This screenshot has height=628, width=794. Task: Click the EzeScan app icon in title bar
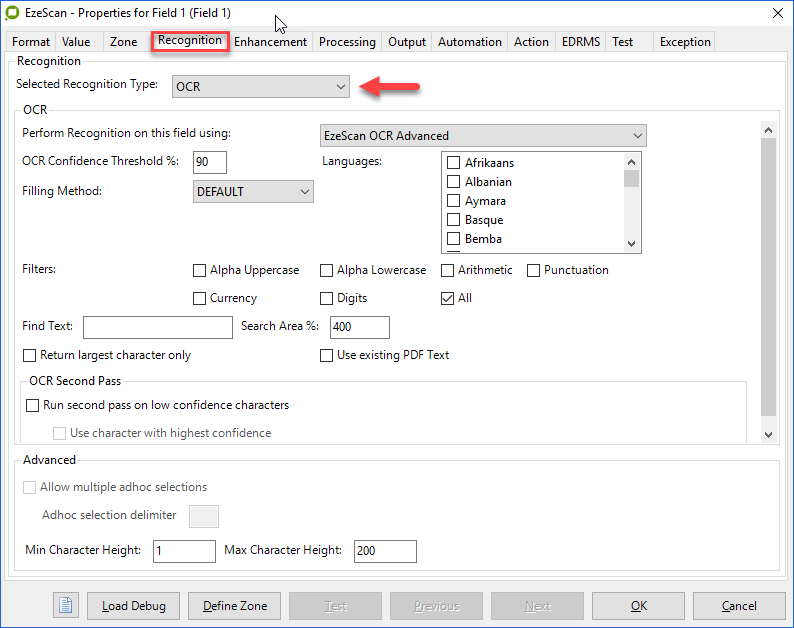tap(12, 12)
